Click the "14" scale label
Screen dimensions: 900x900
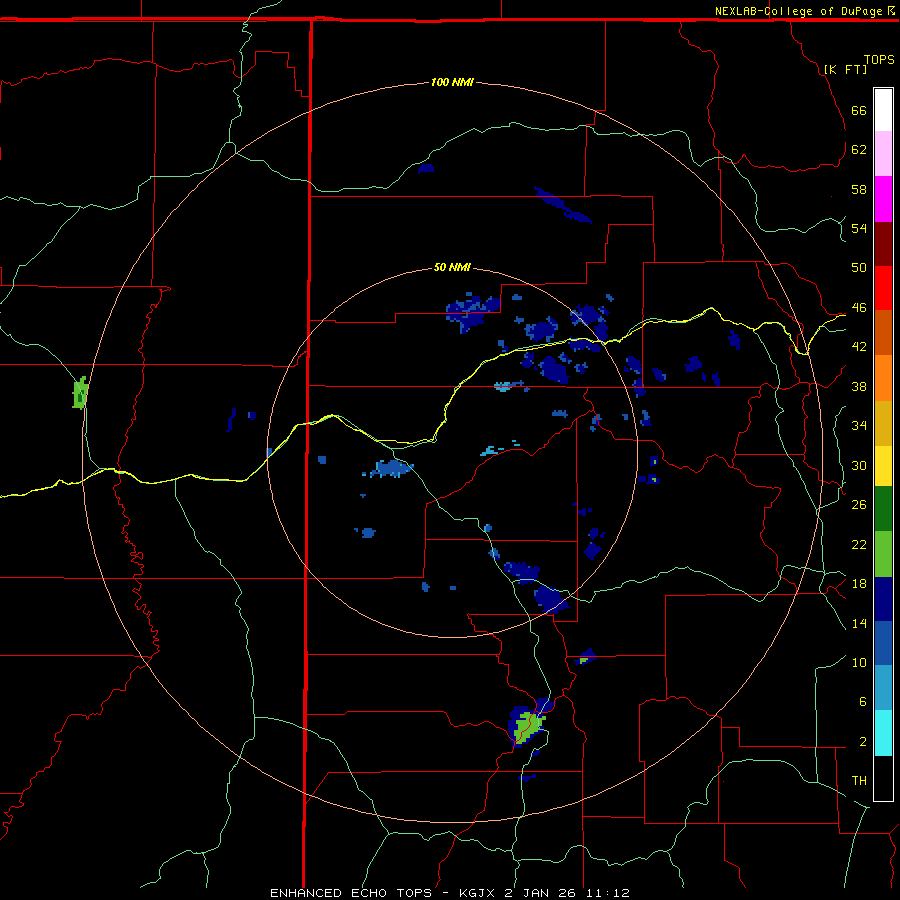point(859,623)
